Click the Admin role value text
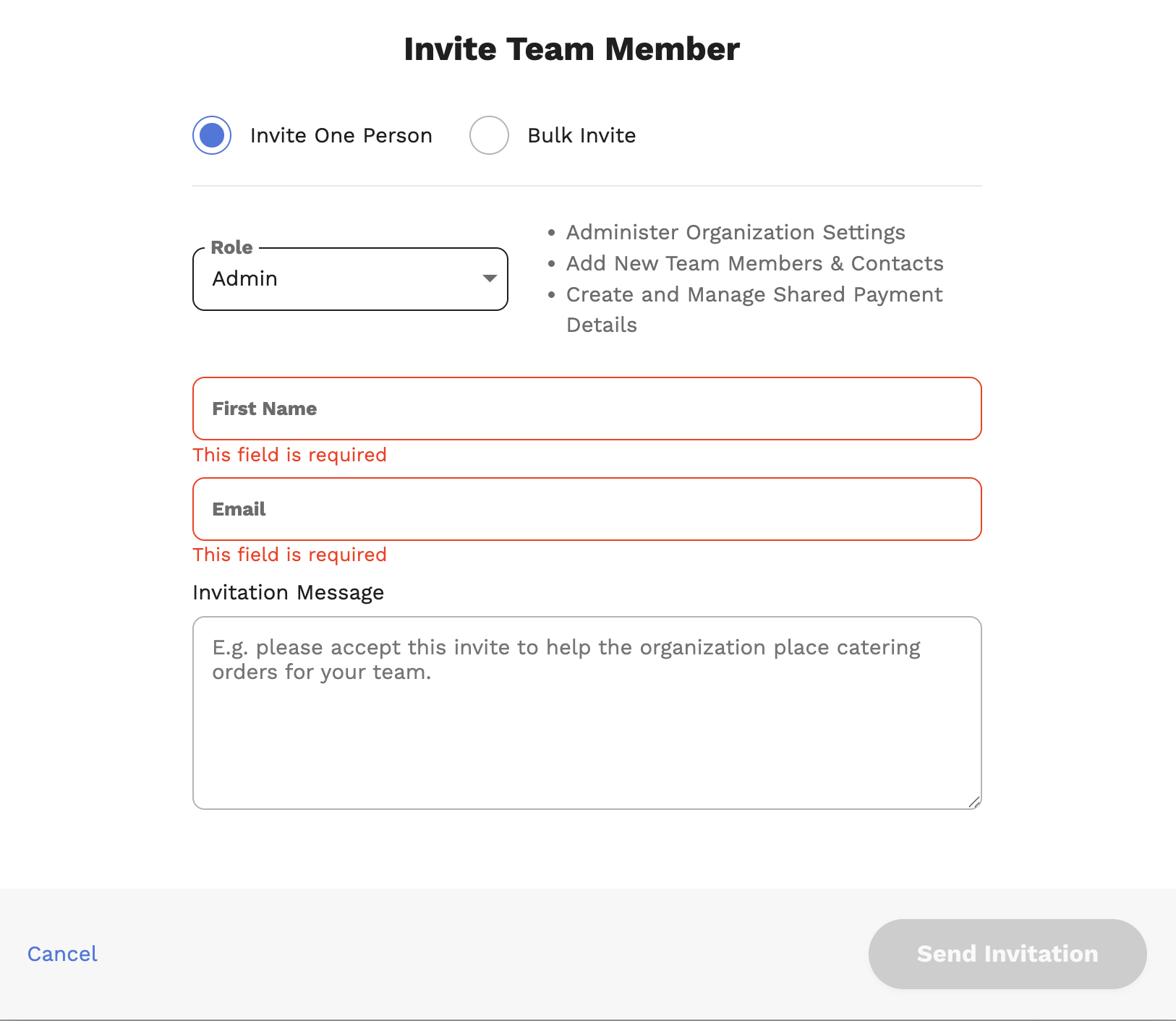 tap(245, 279)
